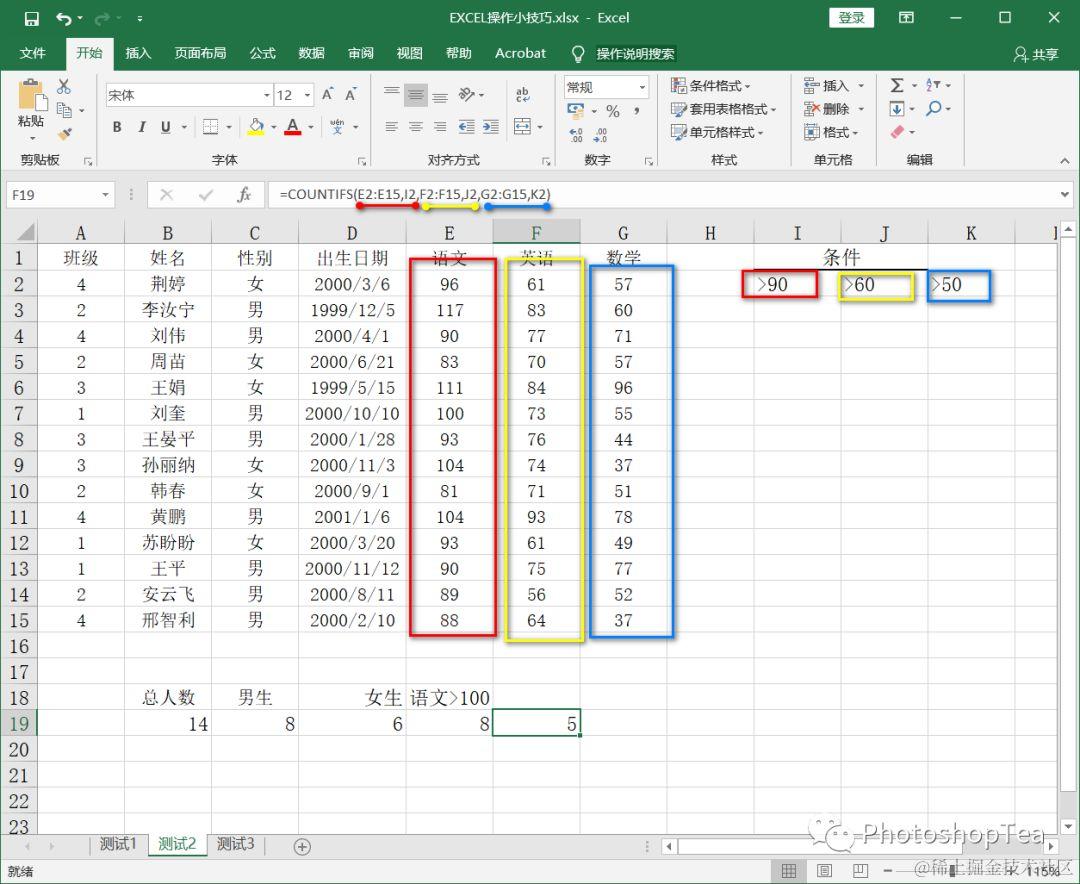Cut selection with the scissors icon
The width and height of the screenshot is (1080, 884).
[x=64, y=86]
